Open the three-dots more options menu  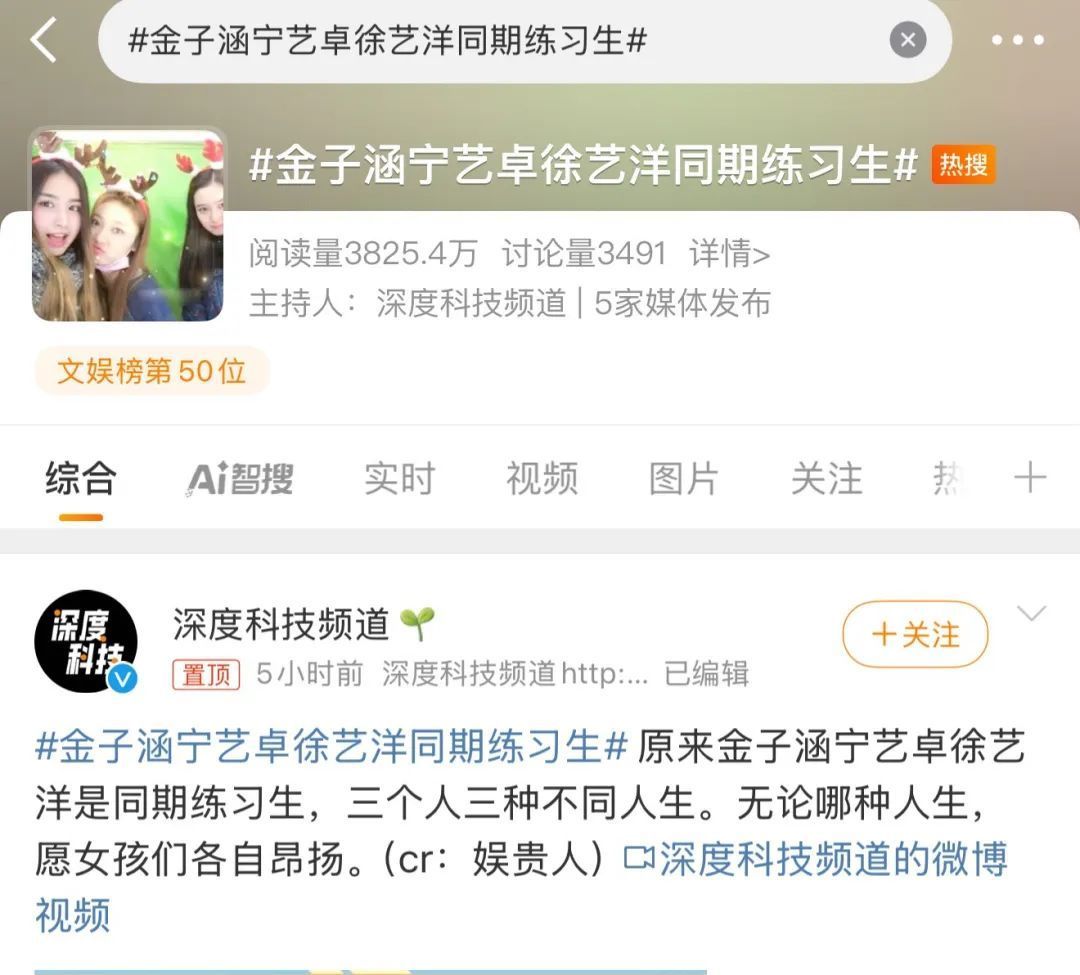pos(1017,41)
